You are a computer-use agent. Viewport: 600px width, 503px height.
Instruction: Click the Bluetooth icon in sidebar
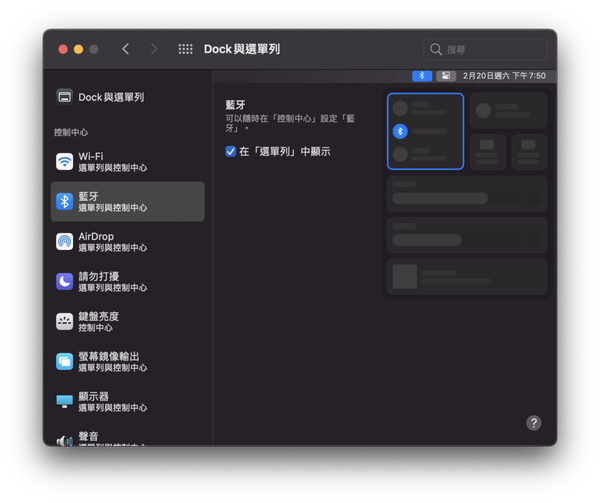(64, 202)
